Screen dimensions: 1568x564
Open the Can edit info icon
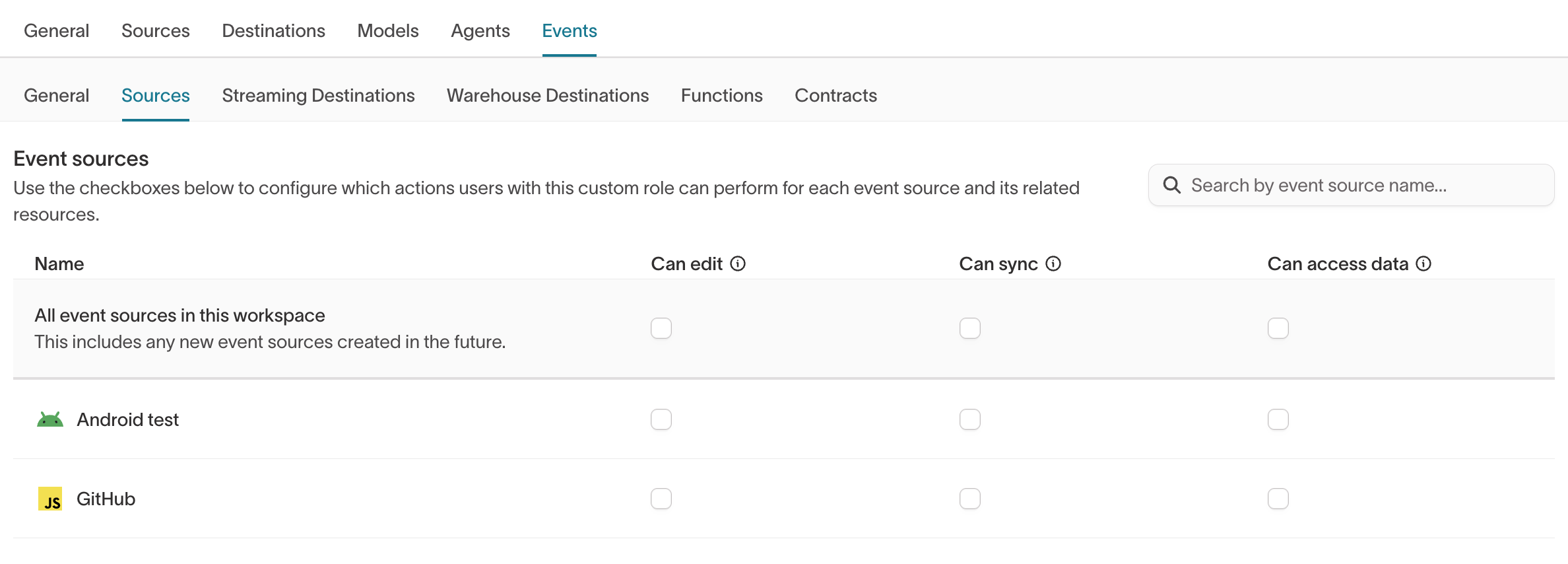click(x=738, y=264)
